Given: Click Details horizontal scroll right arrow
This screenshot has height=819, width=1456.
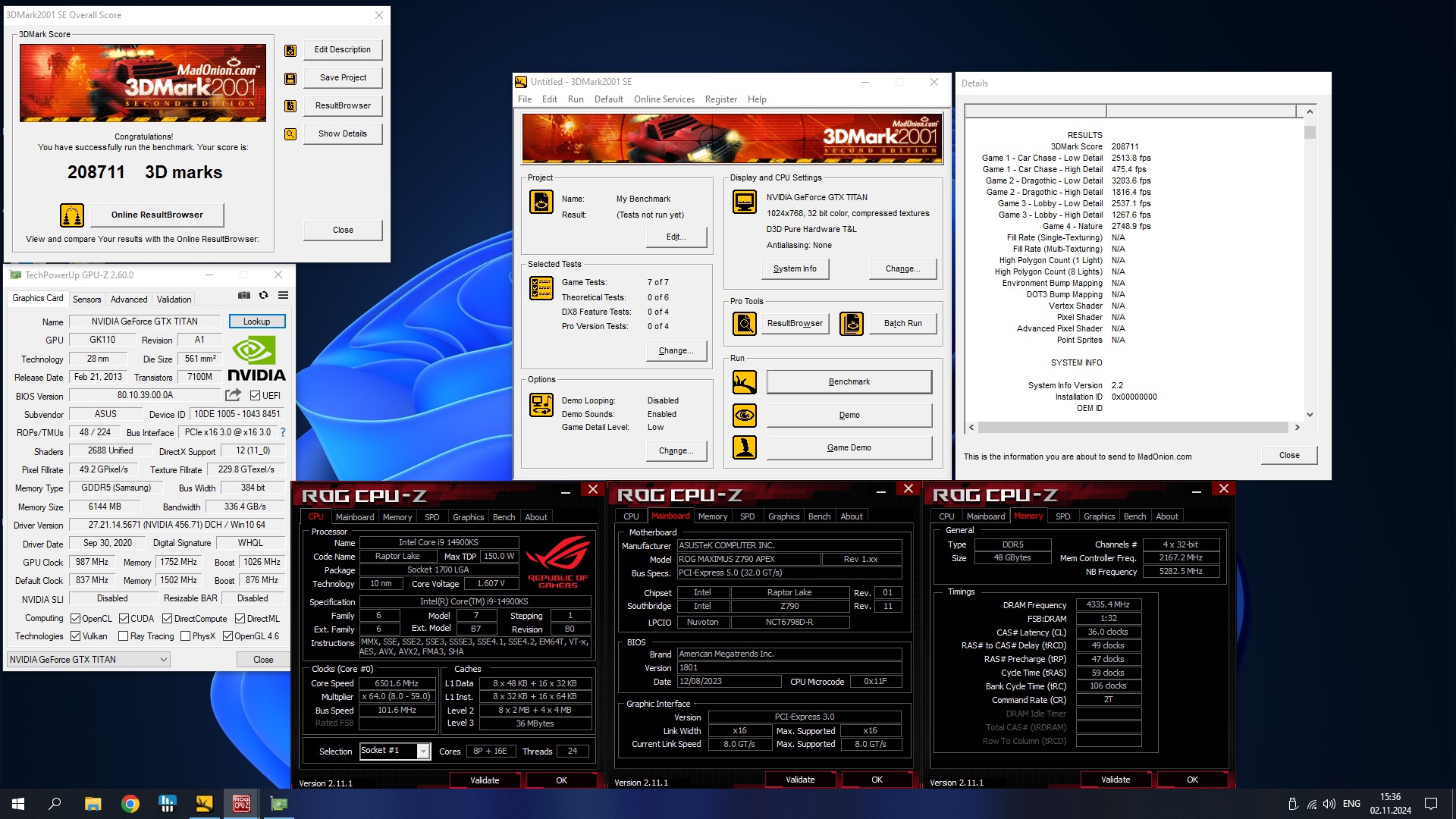Looking at the screenshot, I should (1298, 428).
